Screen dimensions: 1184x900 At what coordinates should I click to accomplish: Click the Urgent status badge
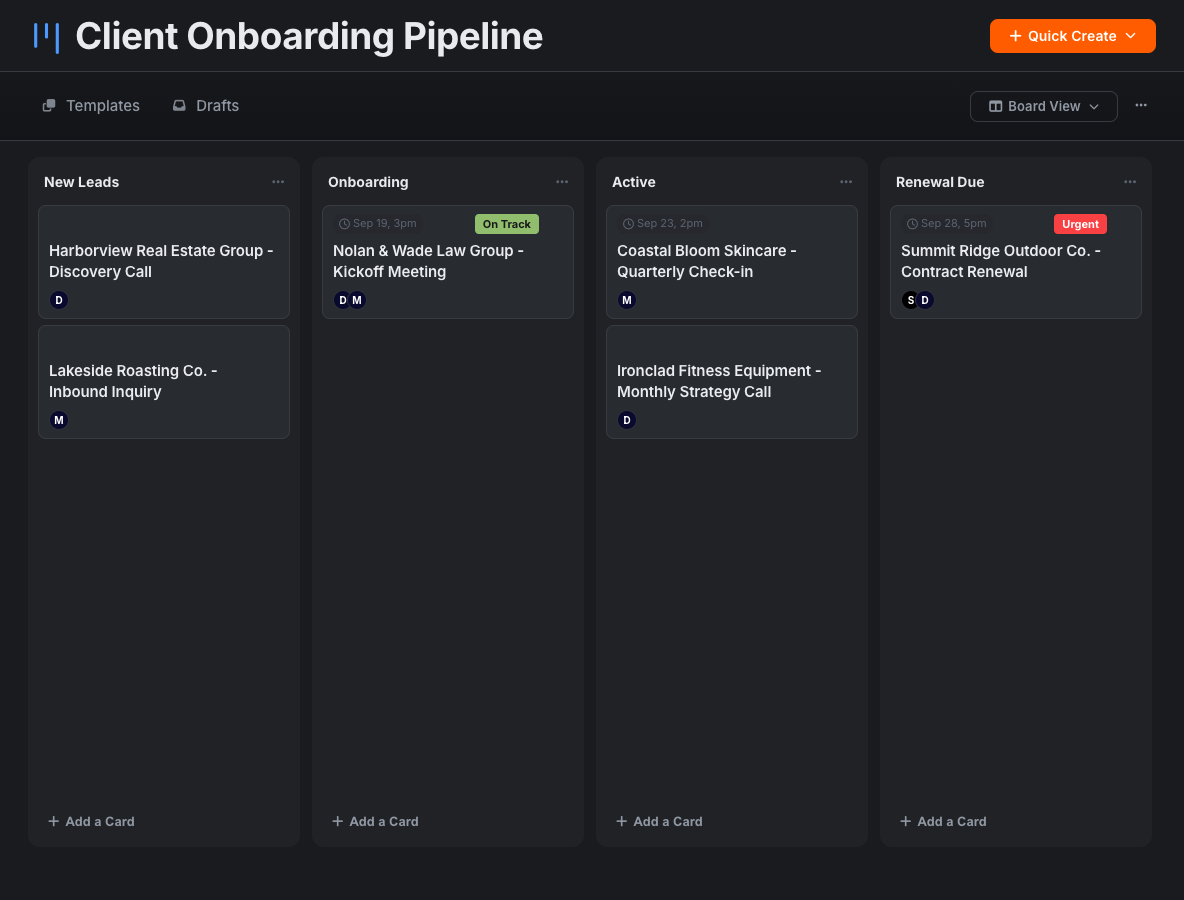click(x=1080, y=224)
